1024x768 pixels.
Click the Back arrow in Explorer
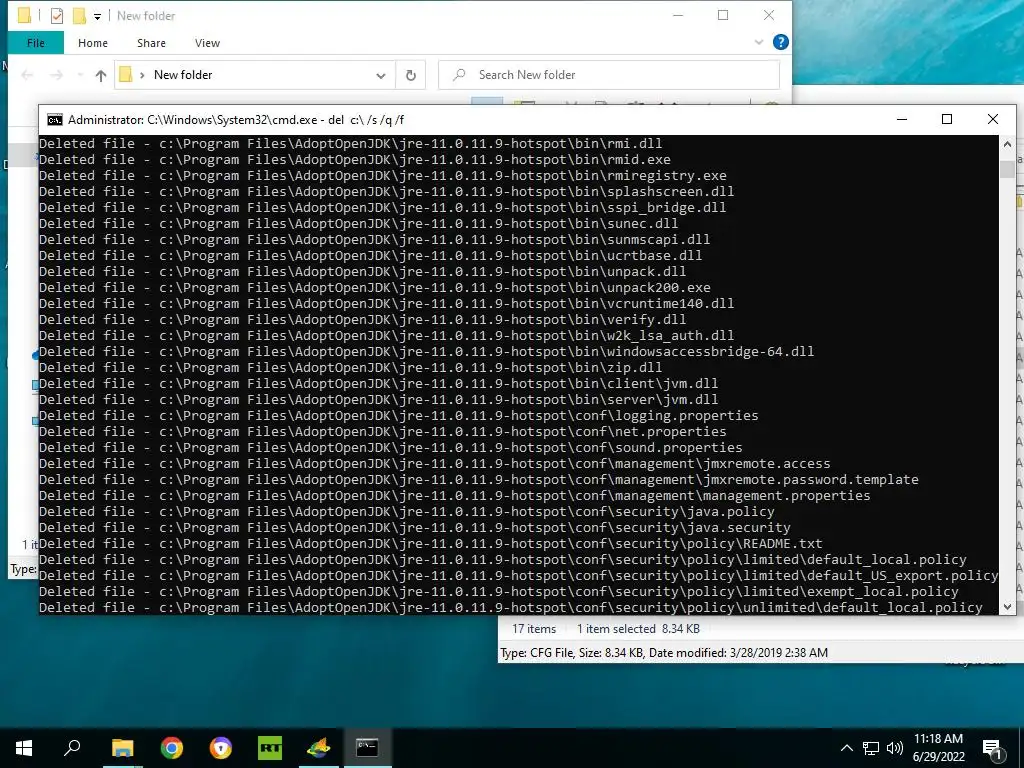tap(27, 75)
